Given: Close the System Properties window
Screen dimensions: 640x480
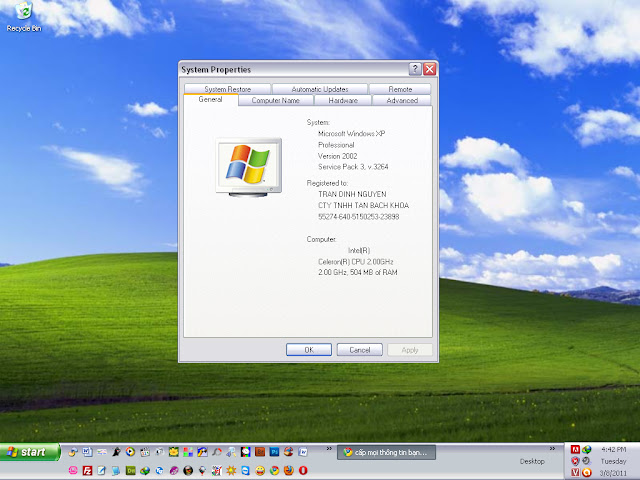Looking at the screenshot, I should [429, 69].
